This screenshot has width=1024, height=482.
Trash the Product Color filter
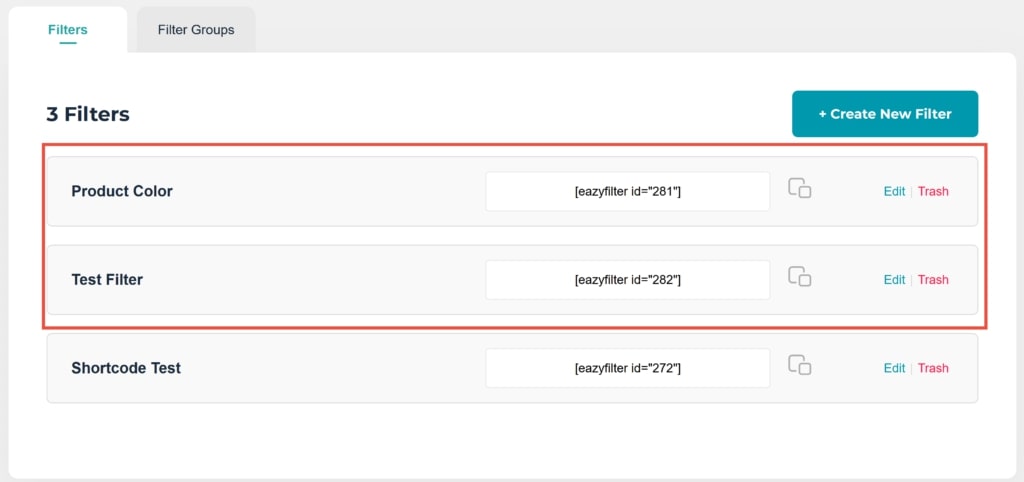pyautogui.click(x=933, y=191)
